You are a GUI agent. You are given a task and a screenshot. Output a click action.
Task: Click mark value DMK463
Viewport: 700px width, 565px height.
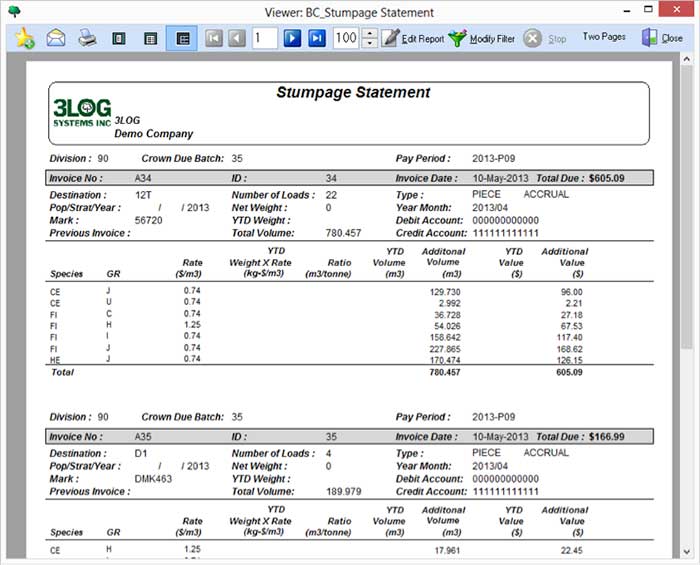(153, 479)
